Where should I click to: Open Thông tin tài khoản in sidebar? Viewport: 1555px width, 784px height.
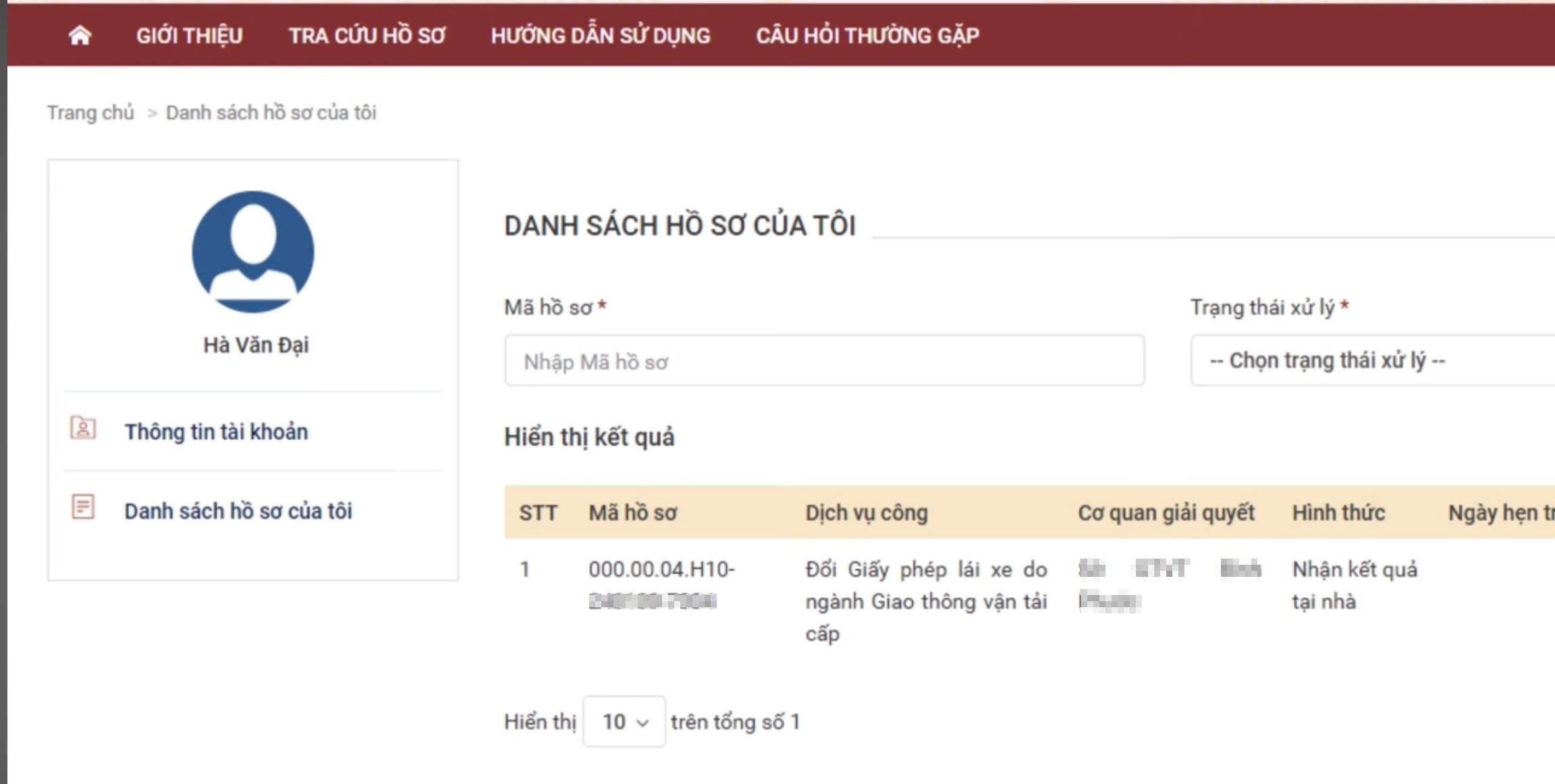(216, 432)
